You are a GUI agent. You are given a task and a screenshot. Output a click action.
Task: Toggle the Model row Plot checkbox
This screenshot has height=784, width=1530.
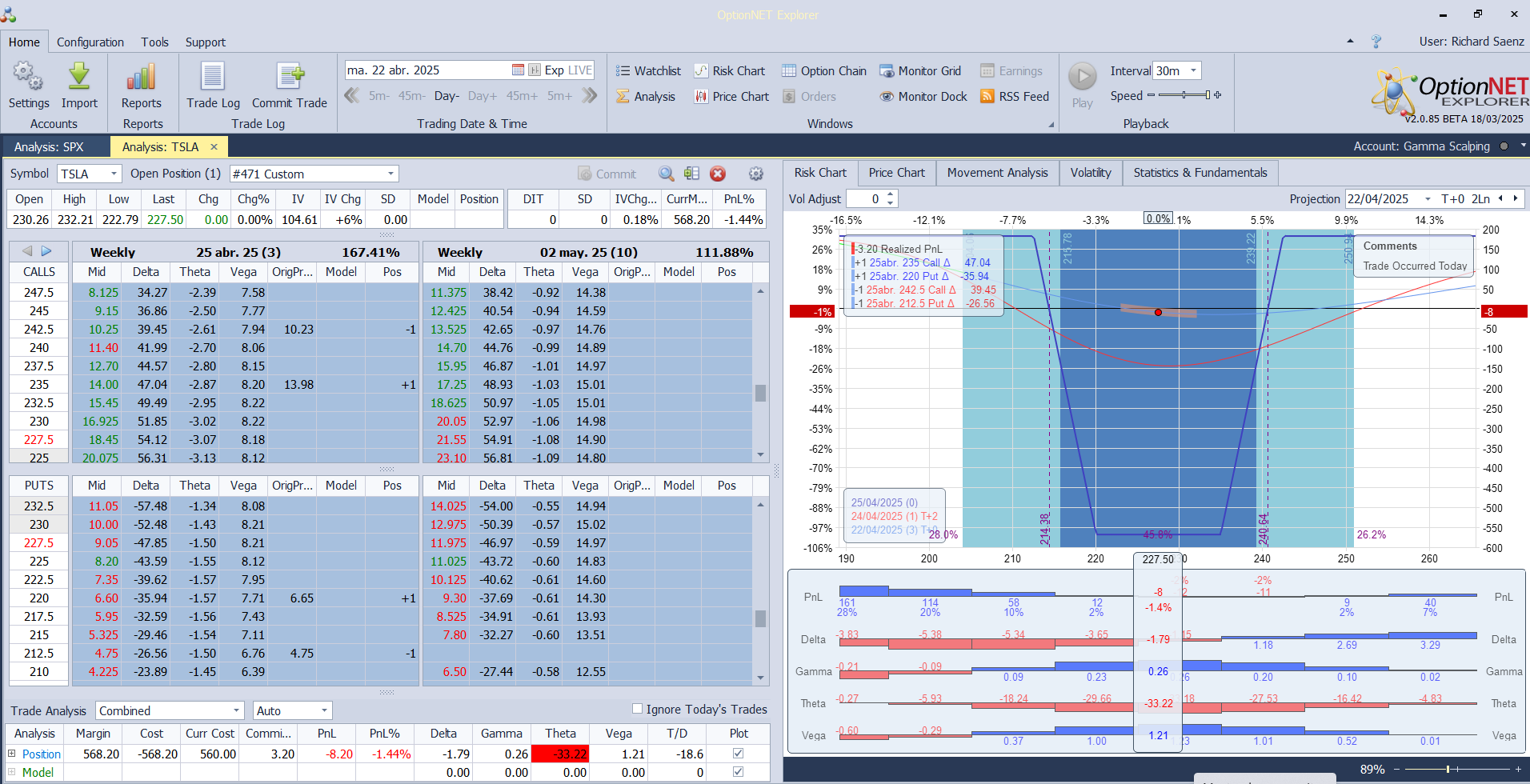tap(738, 772)
